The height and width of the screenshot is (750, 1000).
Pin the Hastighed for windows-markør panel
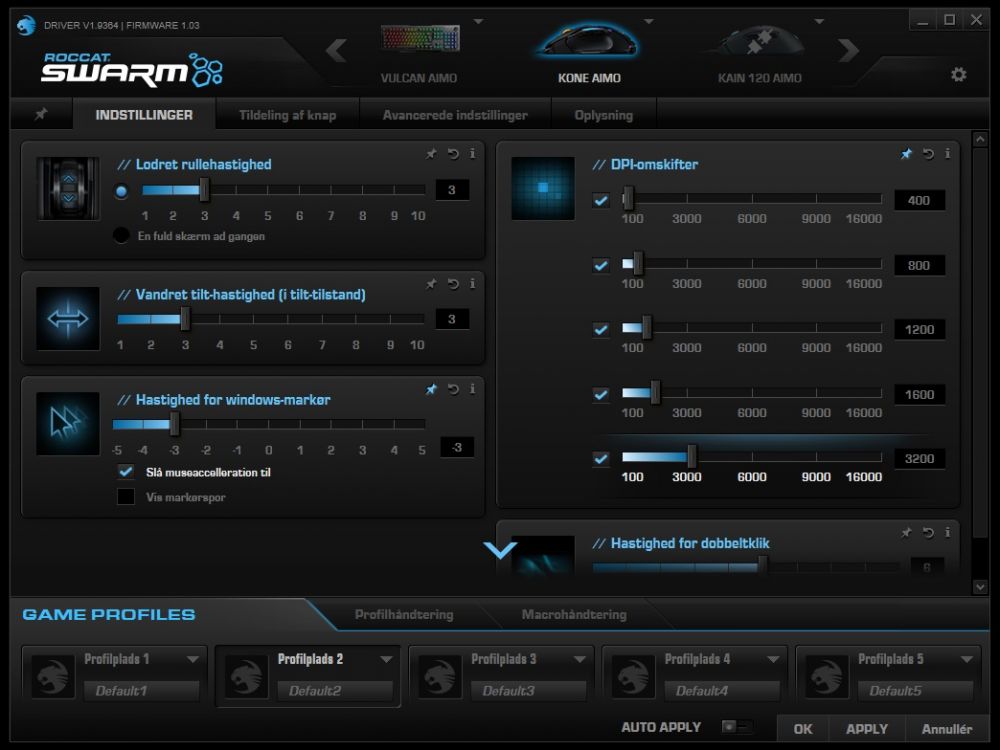click(x=432, y=389)
